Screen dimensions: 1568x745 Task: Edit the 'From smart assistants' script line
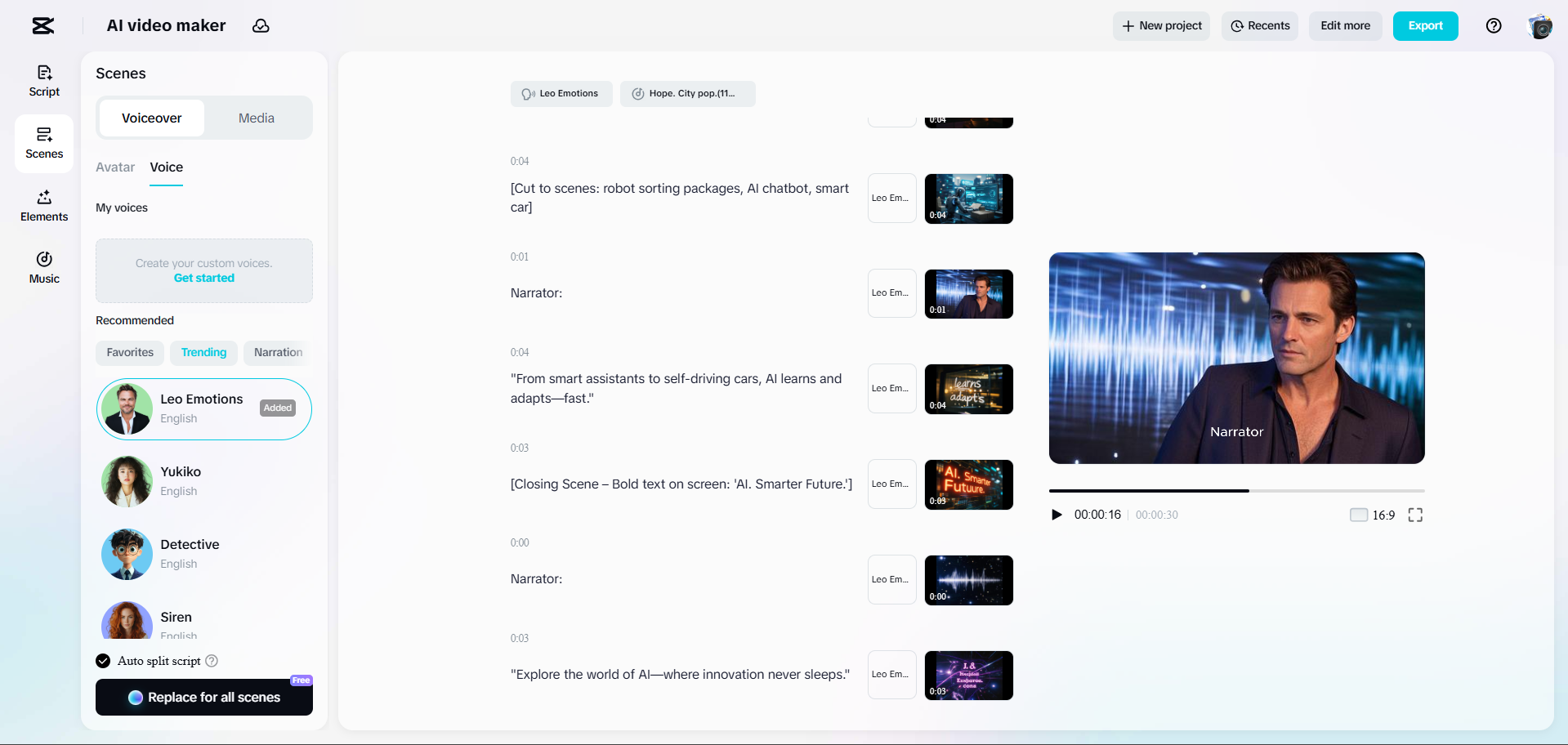[677, 389]
